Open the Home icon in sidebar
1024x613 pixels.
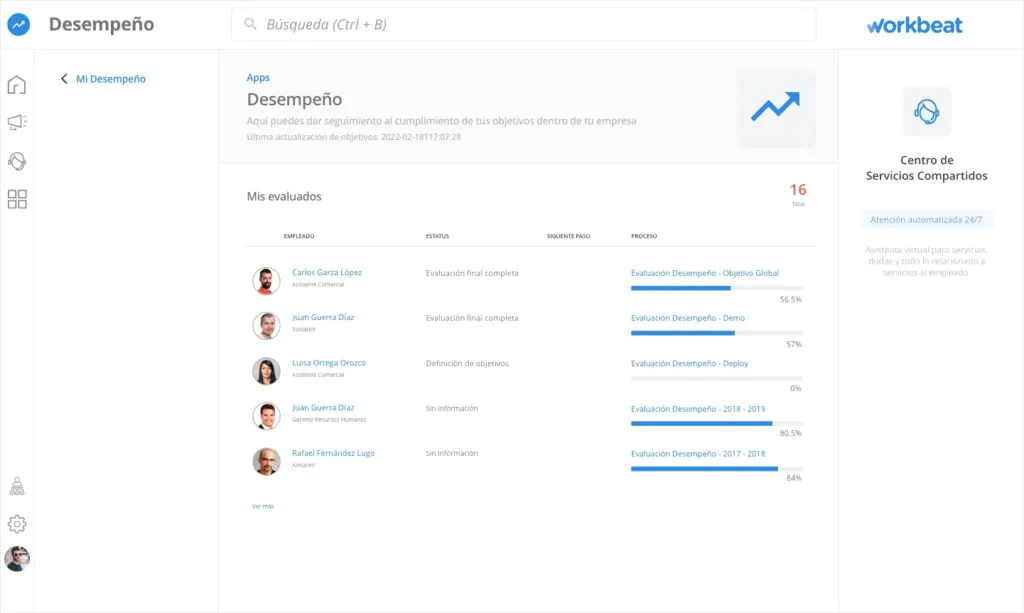coord(17,85)
